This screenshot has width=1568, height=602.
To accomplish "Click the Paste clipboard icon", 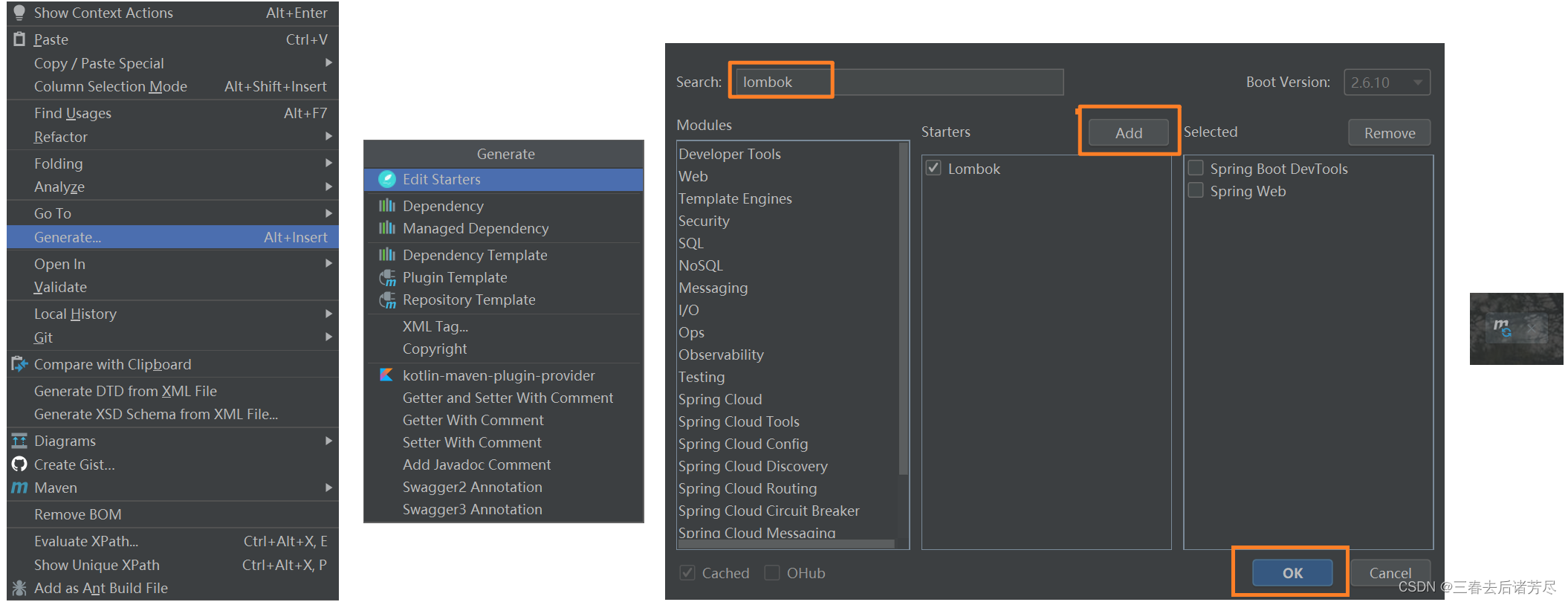I will pos(19,39).
